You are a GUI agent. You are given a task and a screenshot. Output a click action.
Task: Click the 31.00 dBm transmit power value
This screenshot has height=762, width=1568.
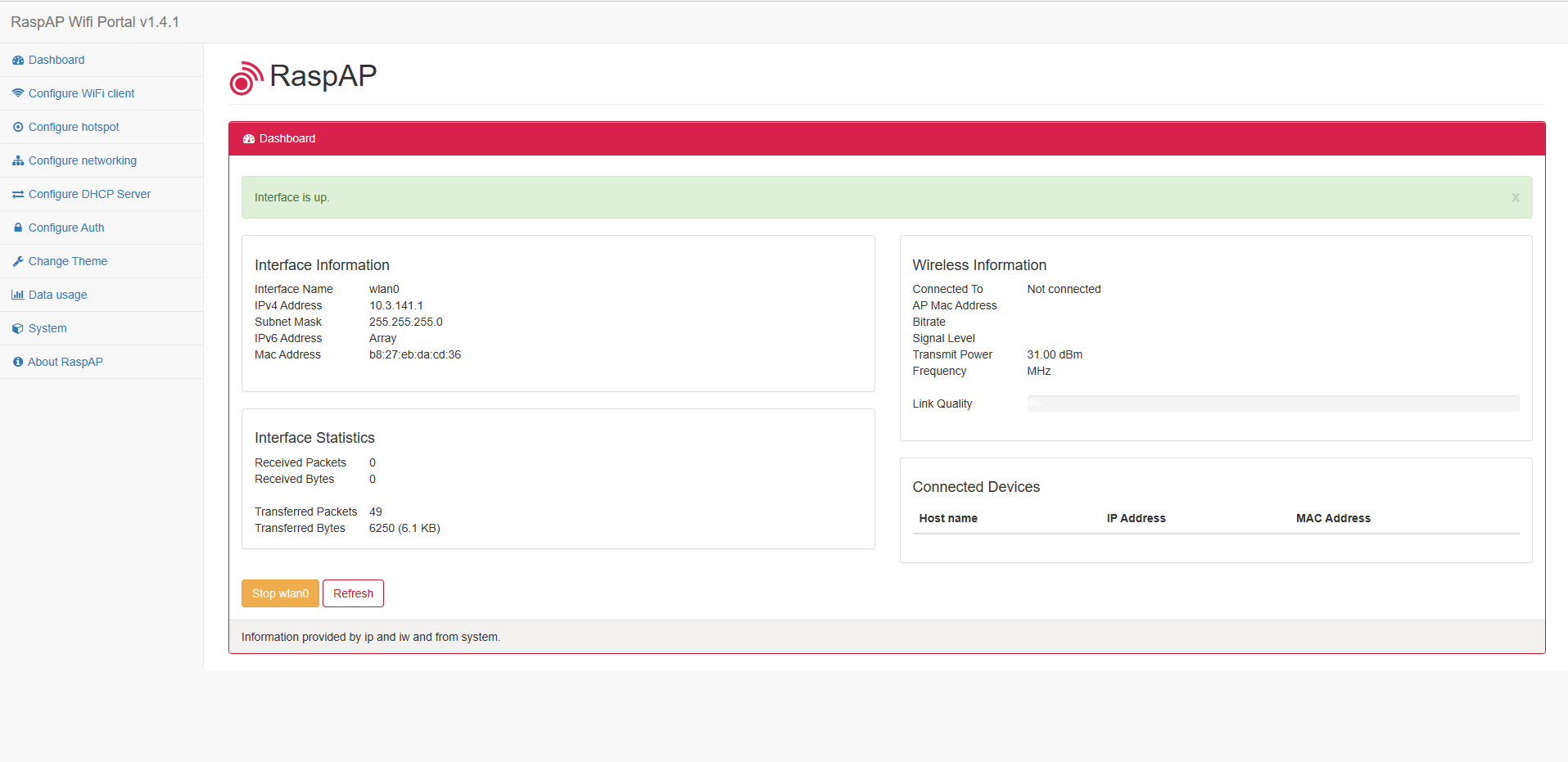tap(1055, 354)
